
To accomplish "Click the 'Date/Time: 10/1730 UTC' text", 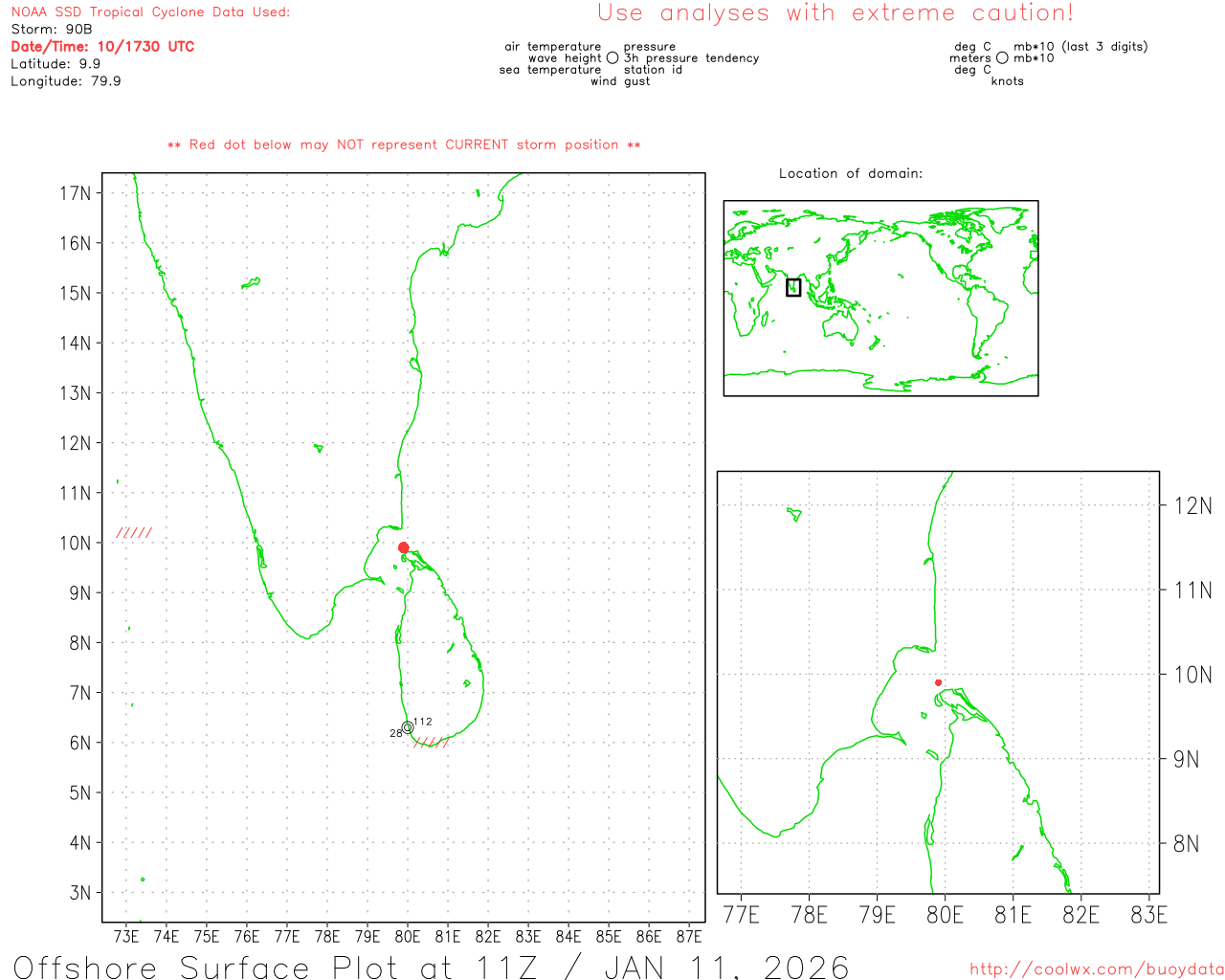I will click(102, 46).
